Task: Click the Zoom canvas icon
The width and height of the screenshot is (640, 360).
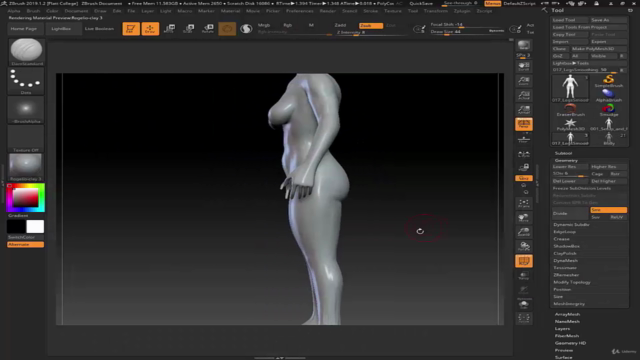Action: coord(524,81)
